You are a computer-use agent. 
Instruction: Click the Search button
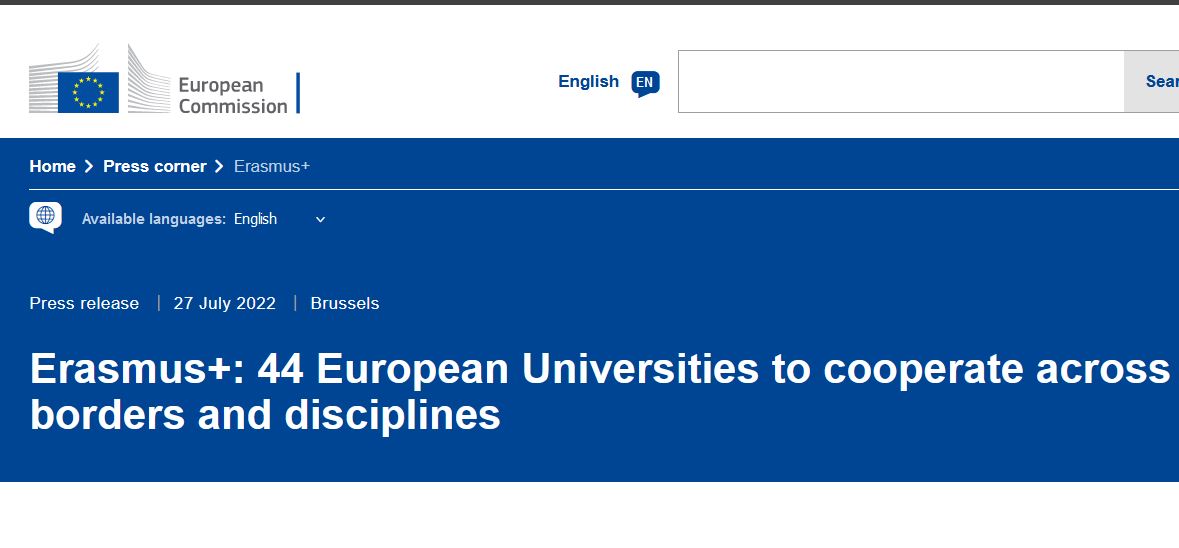pos(1151,81)
